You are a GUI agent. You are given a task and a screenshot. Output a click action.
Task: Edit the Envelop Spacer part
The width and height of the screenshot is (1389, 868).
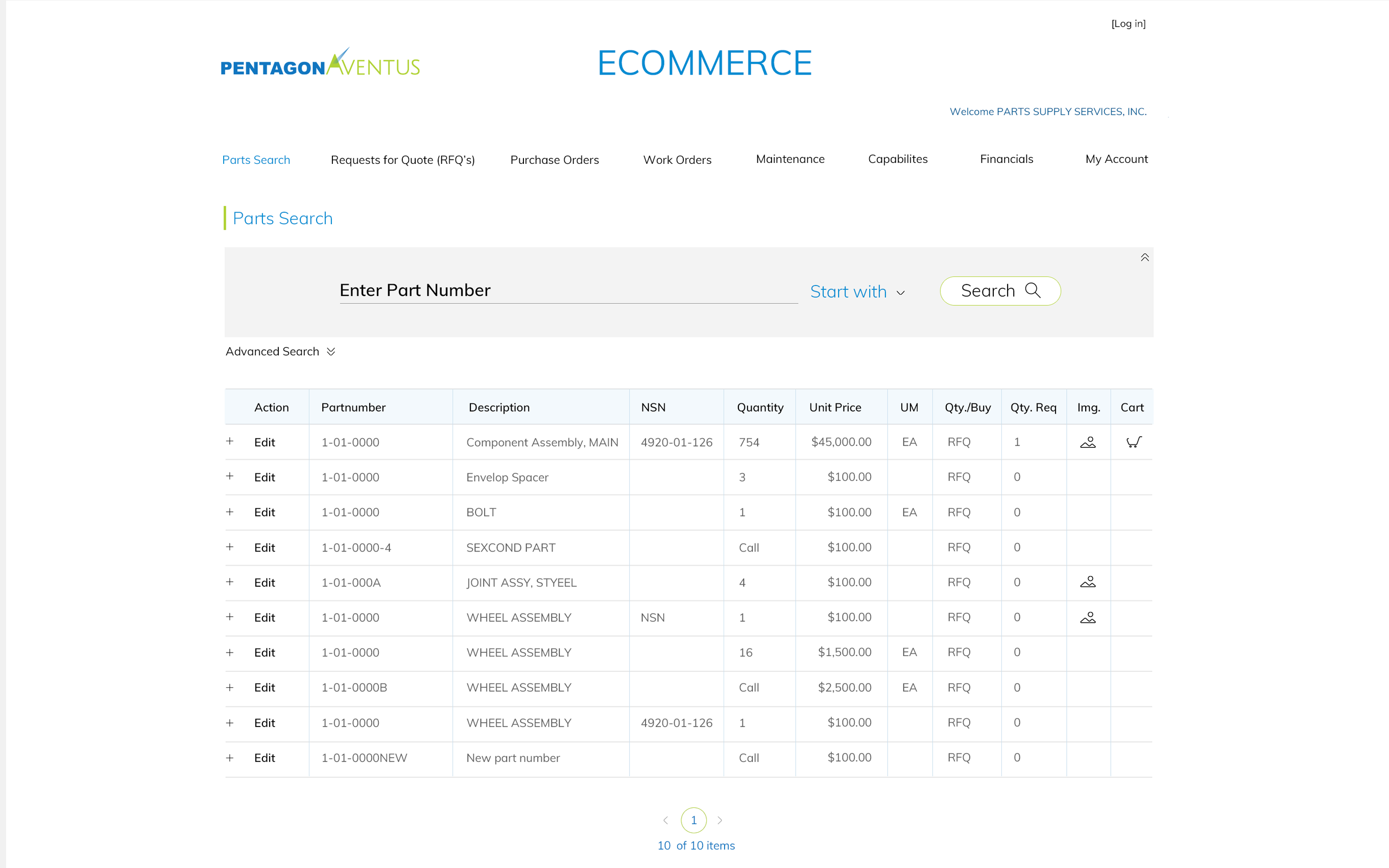pyautogui.click(x=265, y=477)
